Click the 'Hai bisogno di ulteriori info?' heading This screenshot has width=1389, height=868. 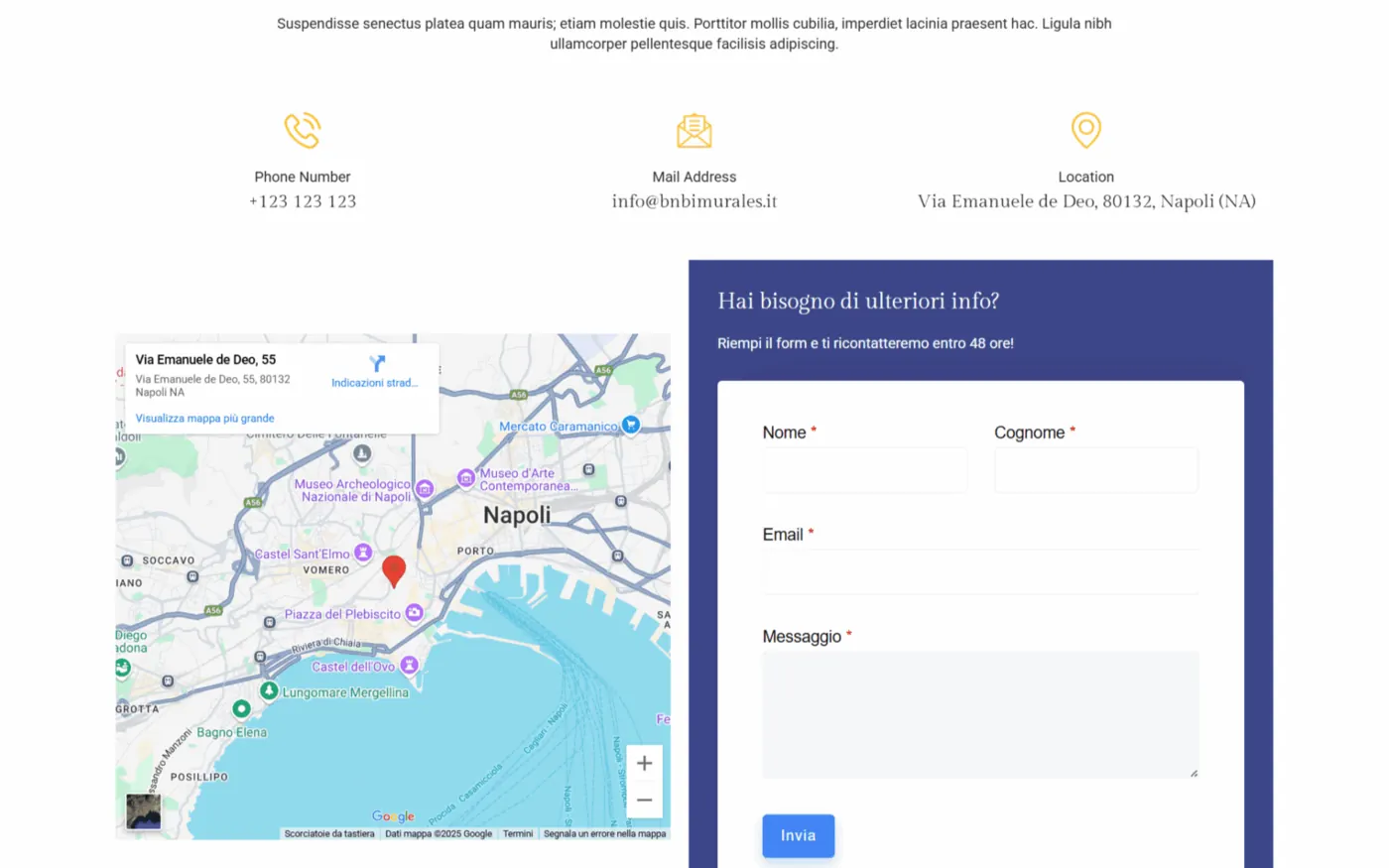[x=858, y=302]
